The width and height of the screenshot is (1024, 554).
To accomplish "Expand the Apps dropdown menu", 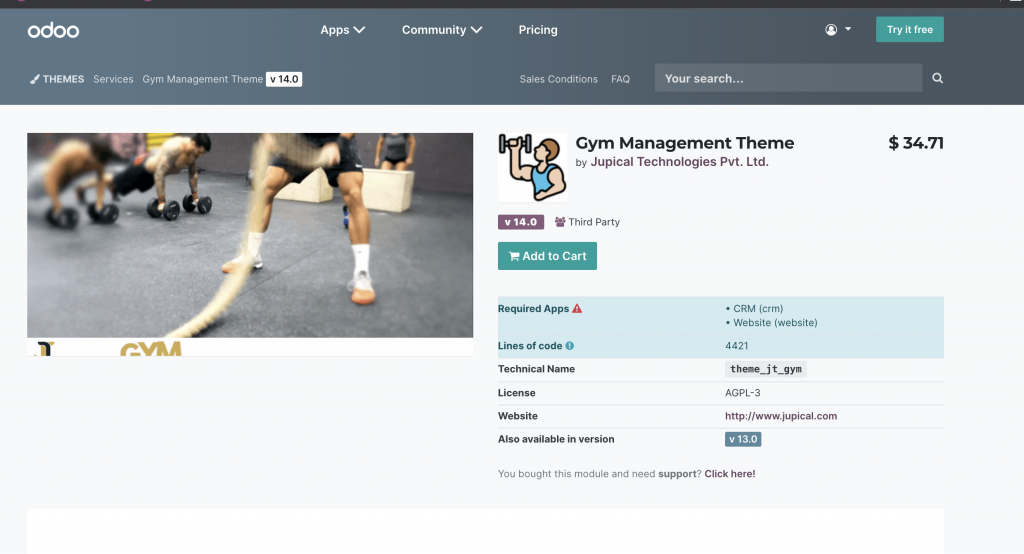I will 342,30.
